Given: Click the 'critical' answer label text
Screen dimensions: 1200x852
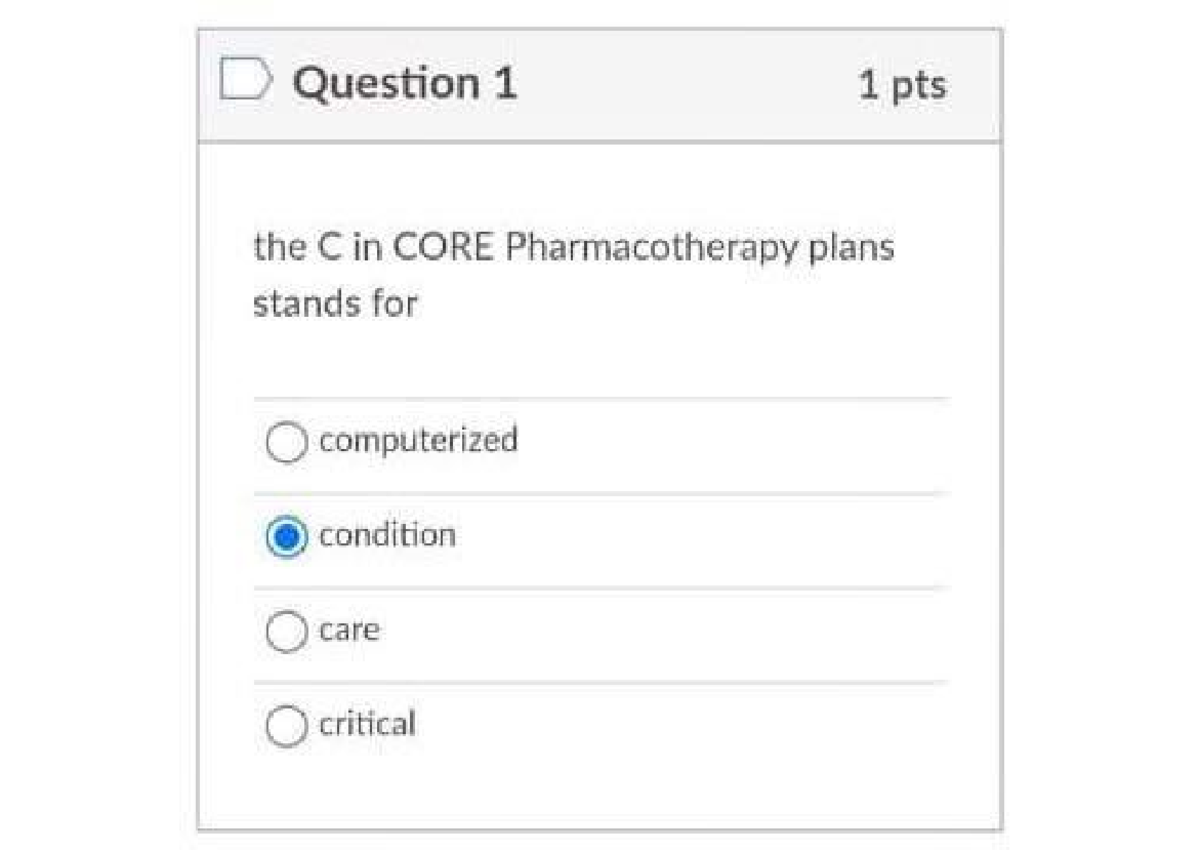Looking at the screenshot, I should click(367, 724).
